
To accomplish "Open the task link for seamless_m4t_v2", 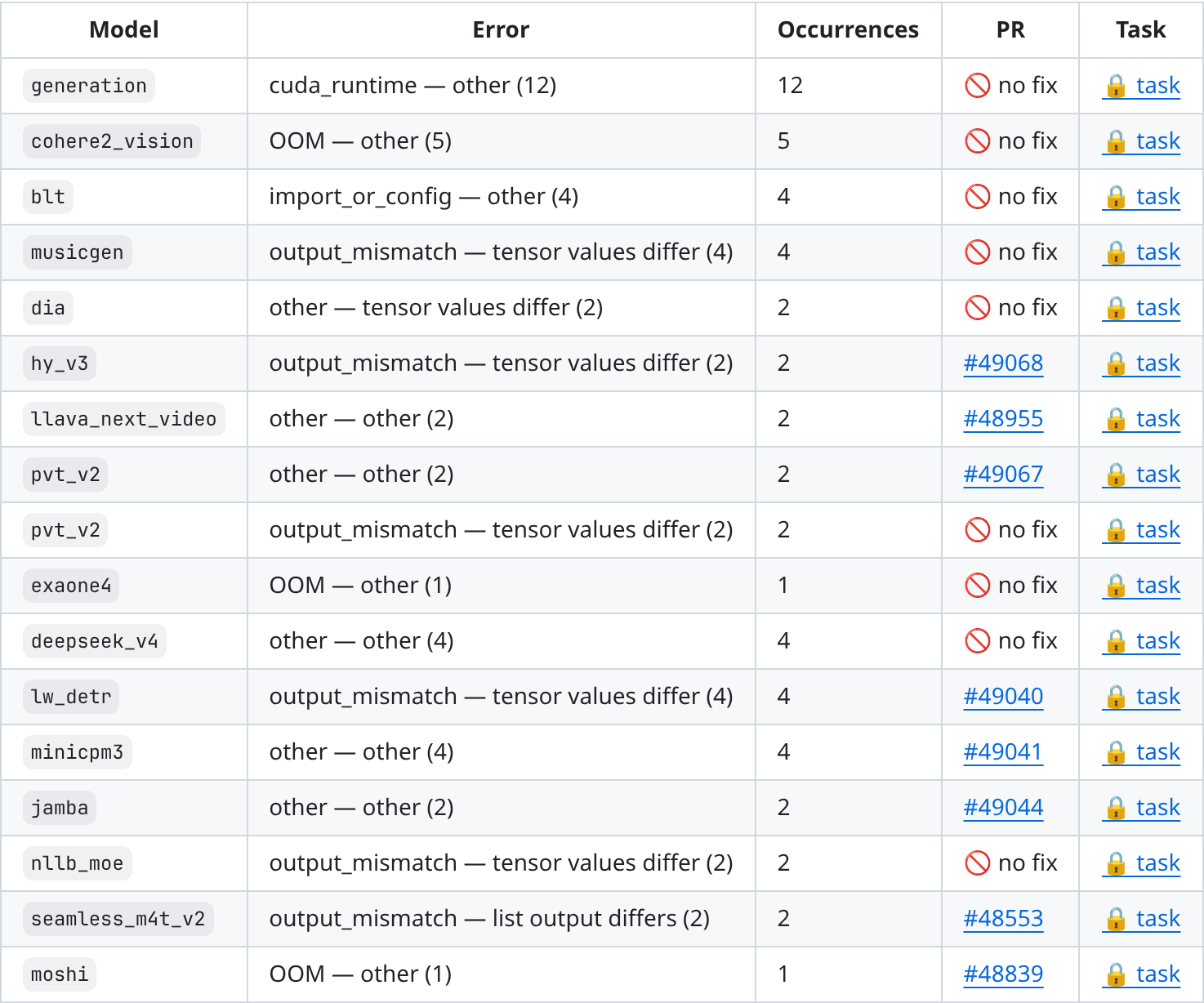I will (x=1141, y=919).
